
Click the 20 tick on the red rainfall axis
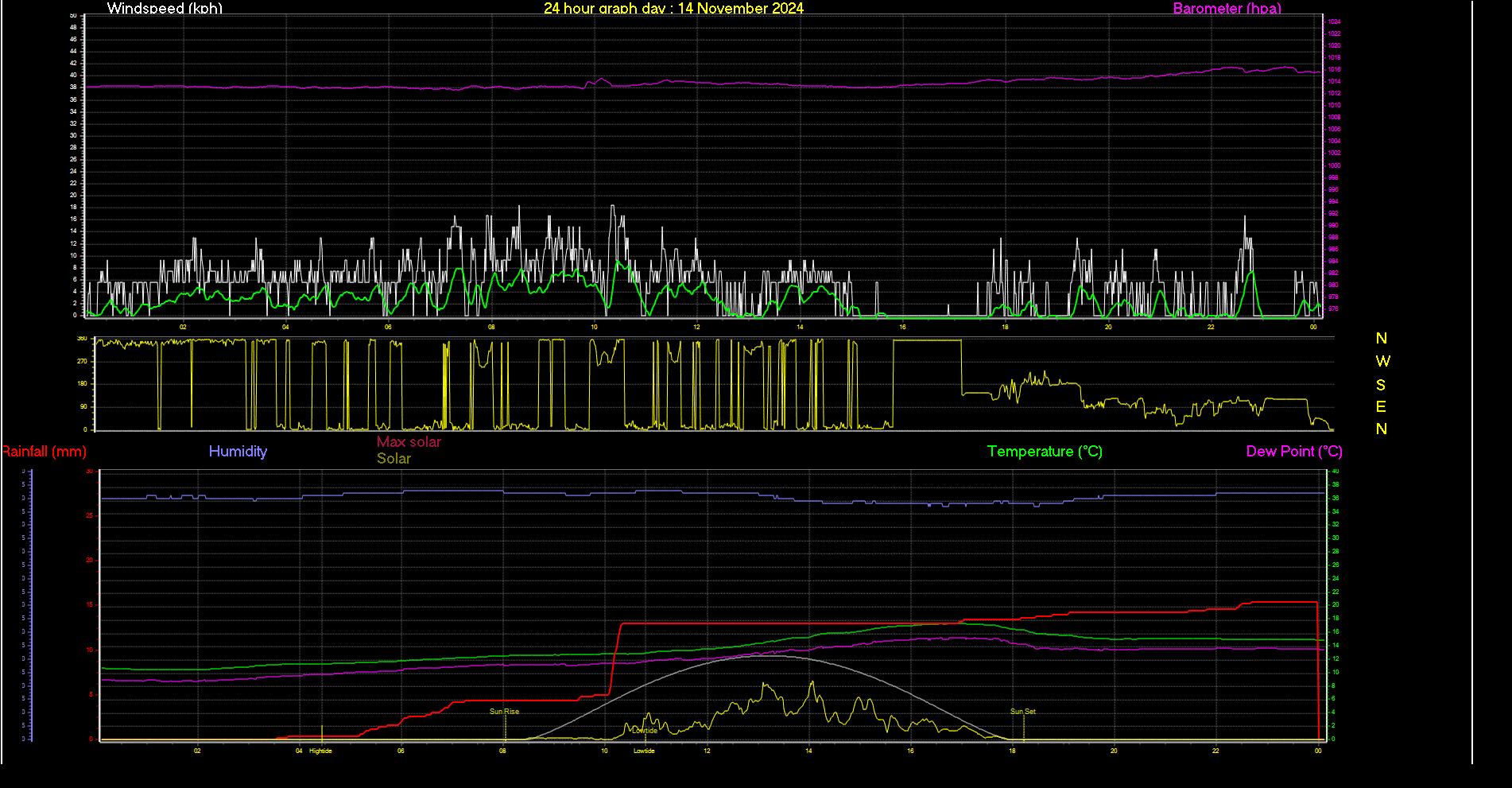(x=90, y=561)
